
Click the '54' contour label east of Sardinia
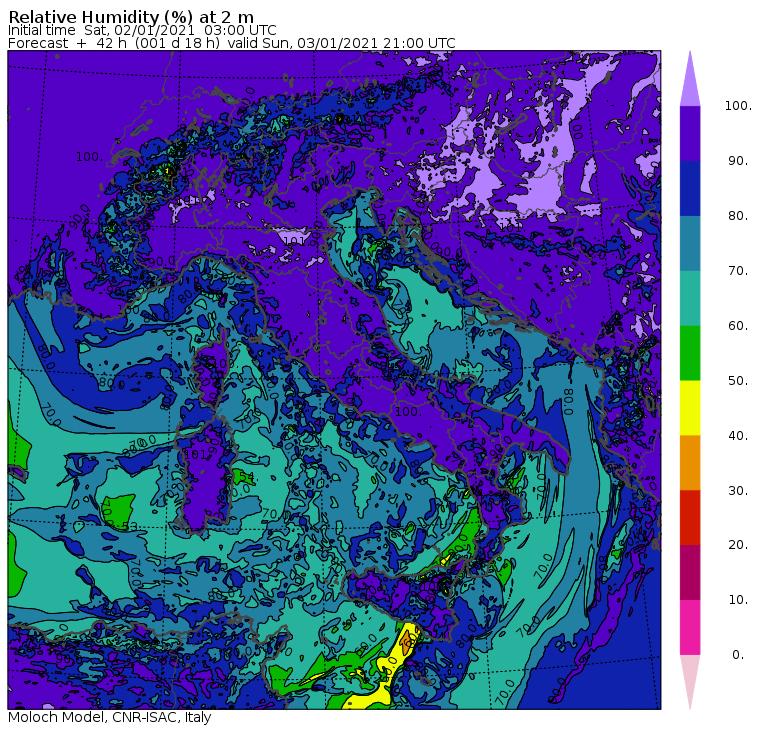247,477
